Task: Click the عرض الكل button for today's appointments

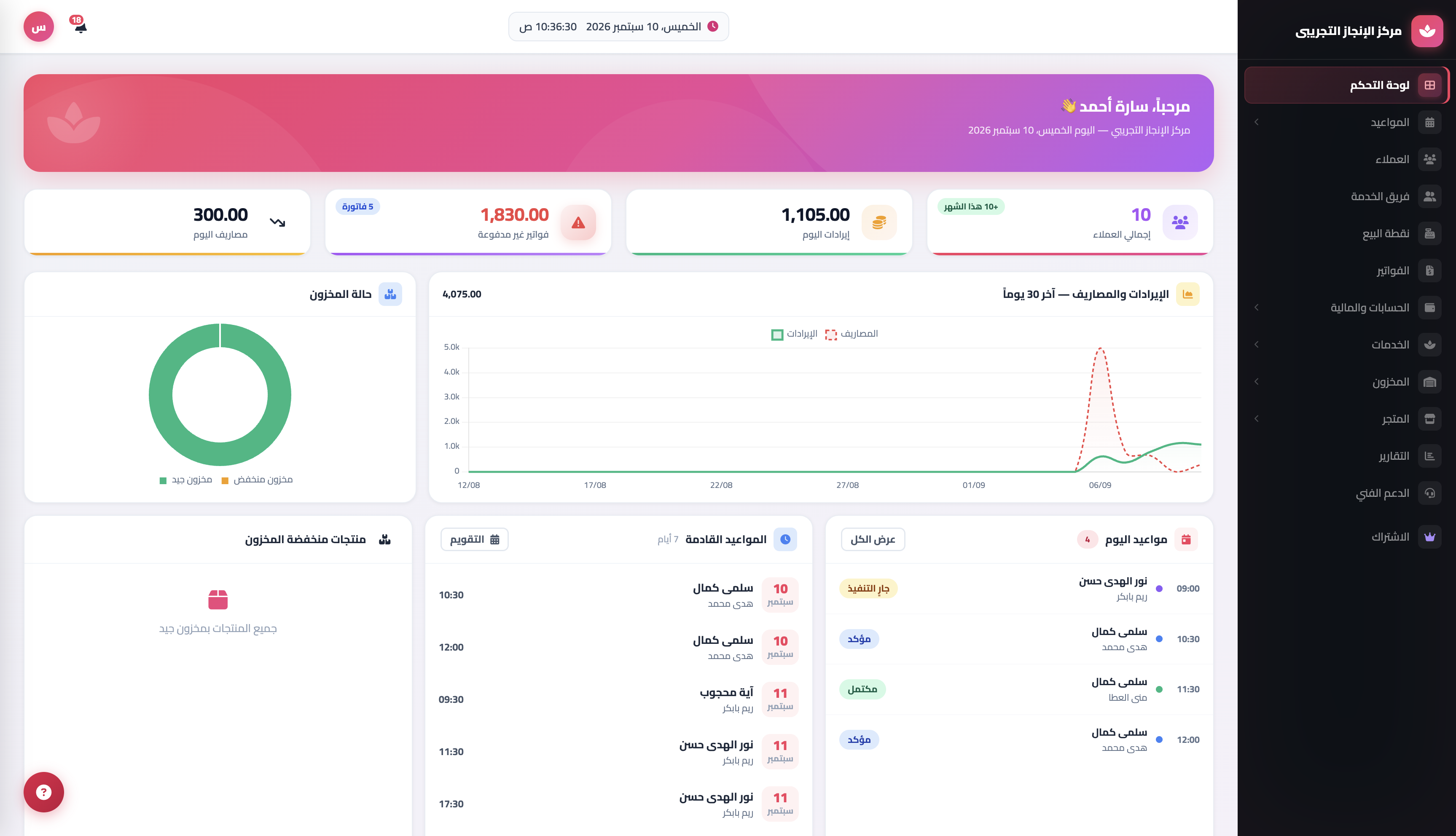Action: tap(873, 539)
